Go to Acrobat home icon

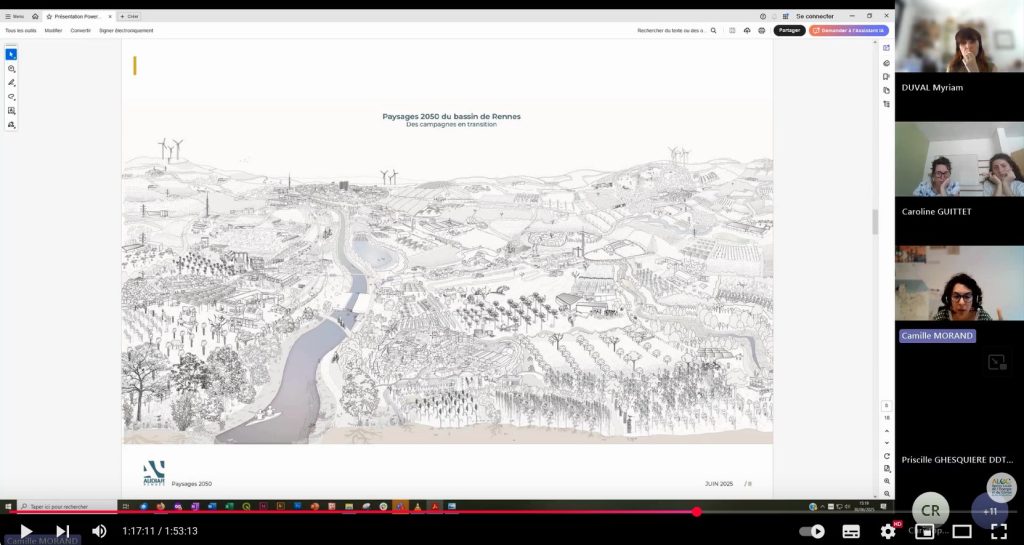[35, 16]
